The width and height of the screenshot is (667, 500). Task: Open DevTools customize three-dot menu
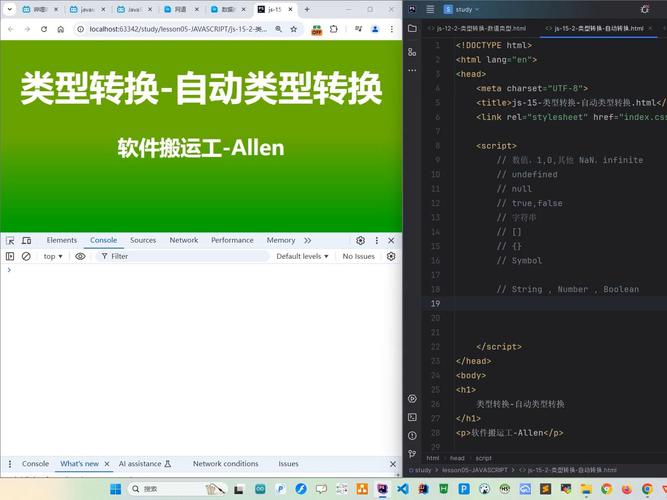click(x=376, y=240)
